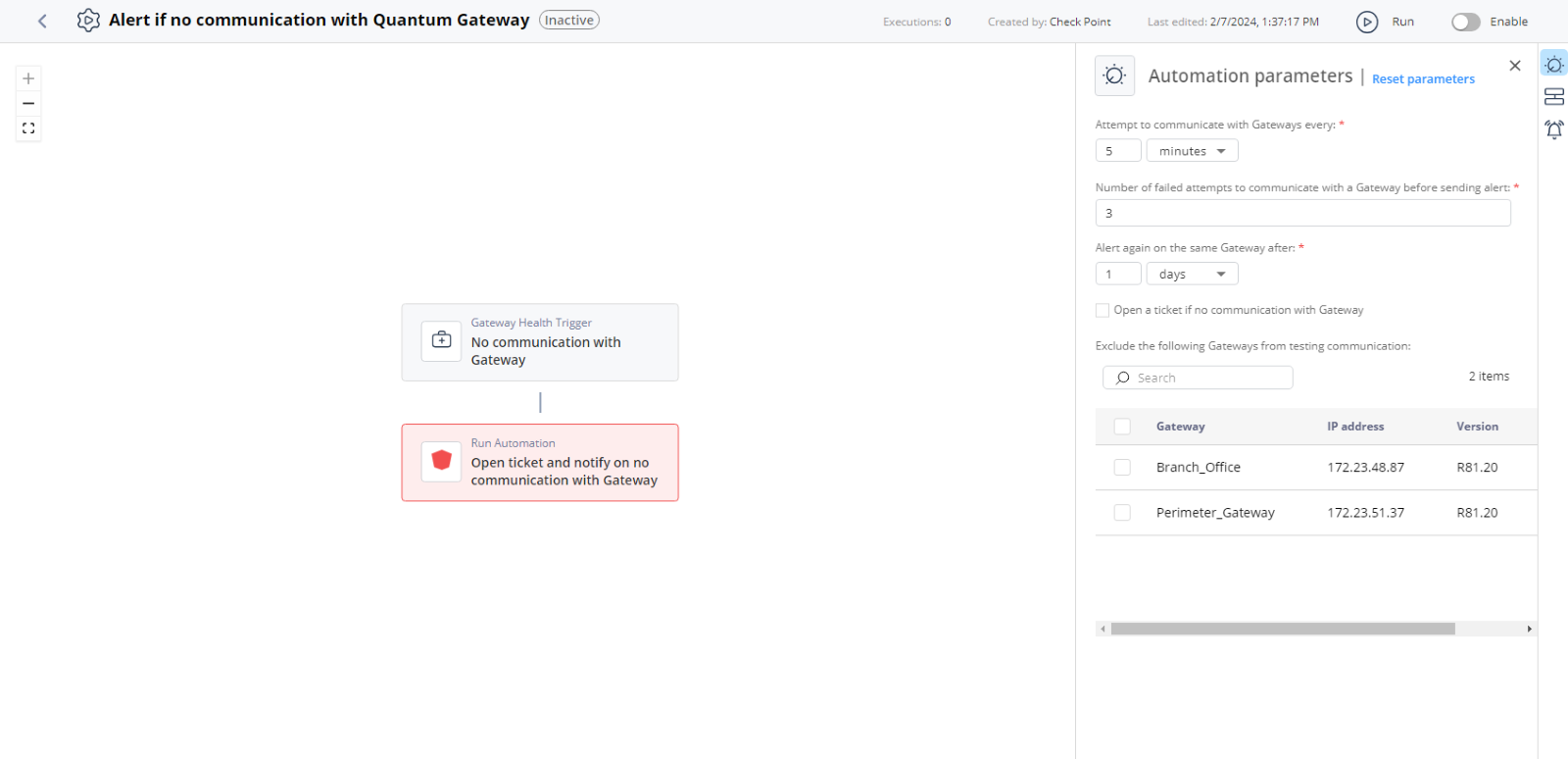The image size is (1568, 759).
Task: Click IP address 172.23.51.37
Action: click(x=1365, y=513)
